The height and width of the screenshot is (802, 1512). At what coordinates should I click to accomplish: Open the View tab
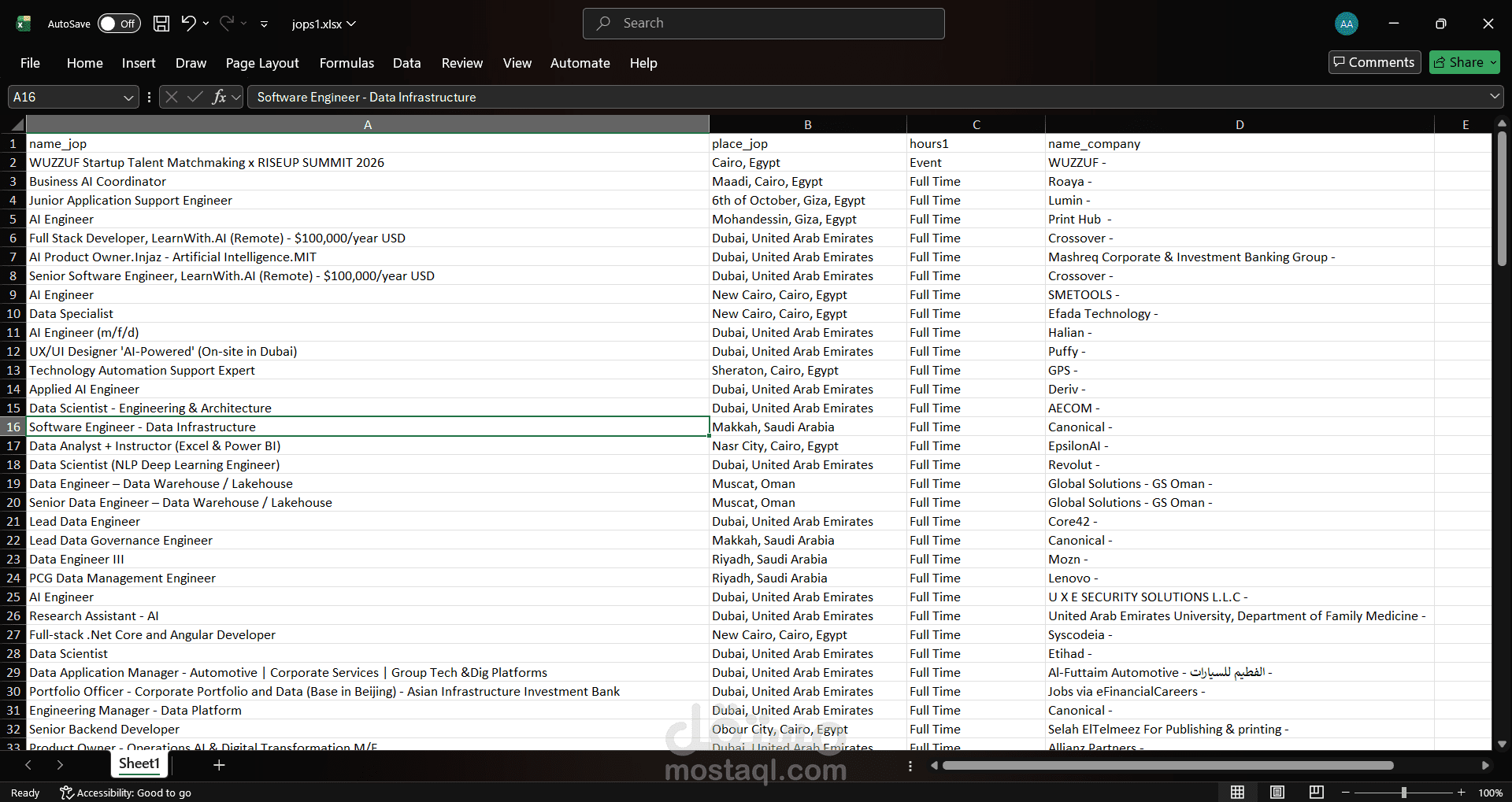517,63
